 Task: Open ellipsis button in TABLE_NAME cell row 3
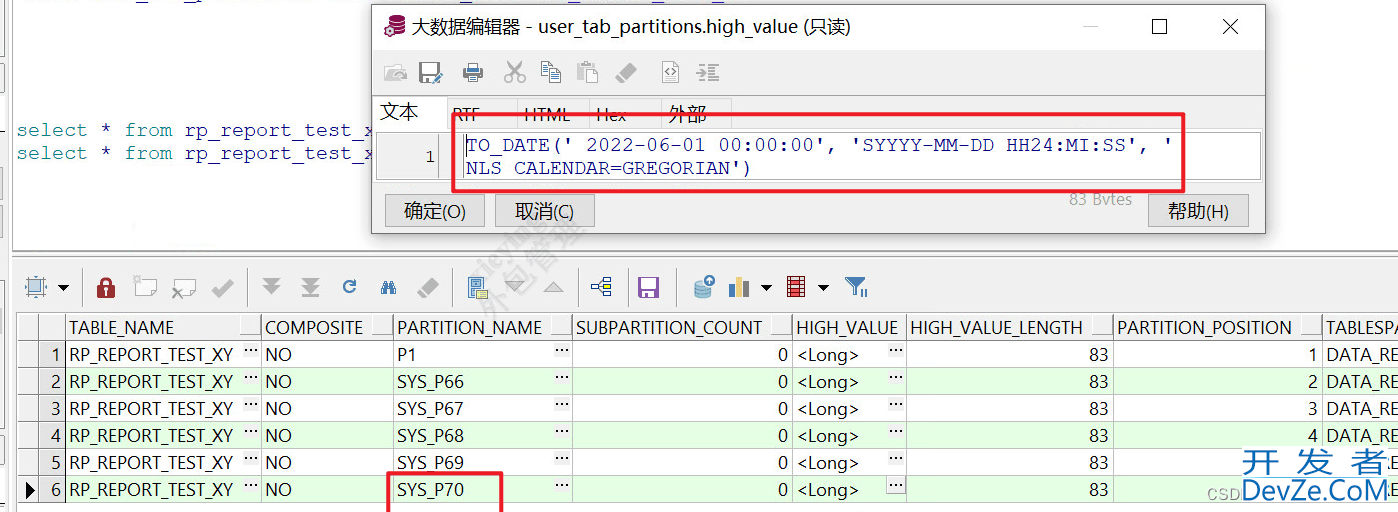pyautogui.click(x=249, y=405)
